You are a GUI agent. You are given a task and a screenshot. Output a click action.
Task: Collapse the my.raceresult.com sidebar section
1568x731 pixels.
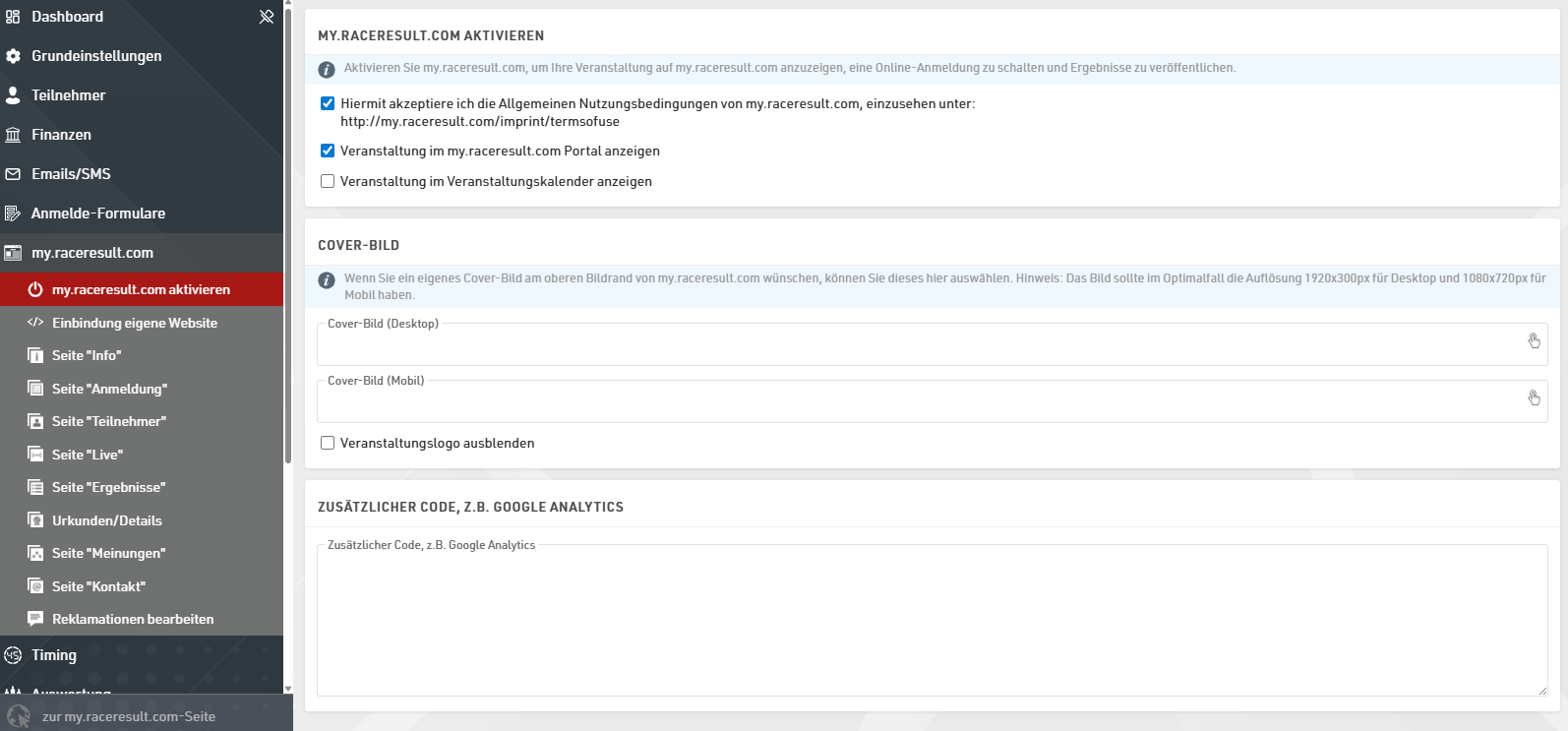(91, 253)
